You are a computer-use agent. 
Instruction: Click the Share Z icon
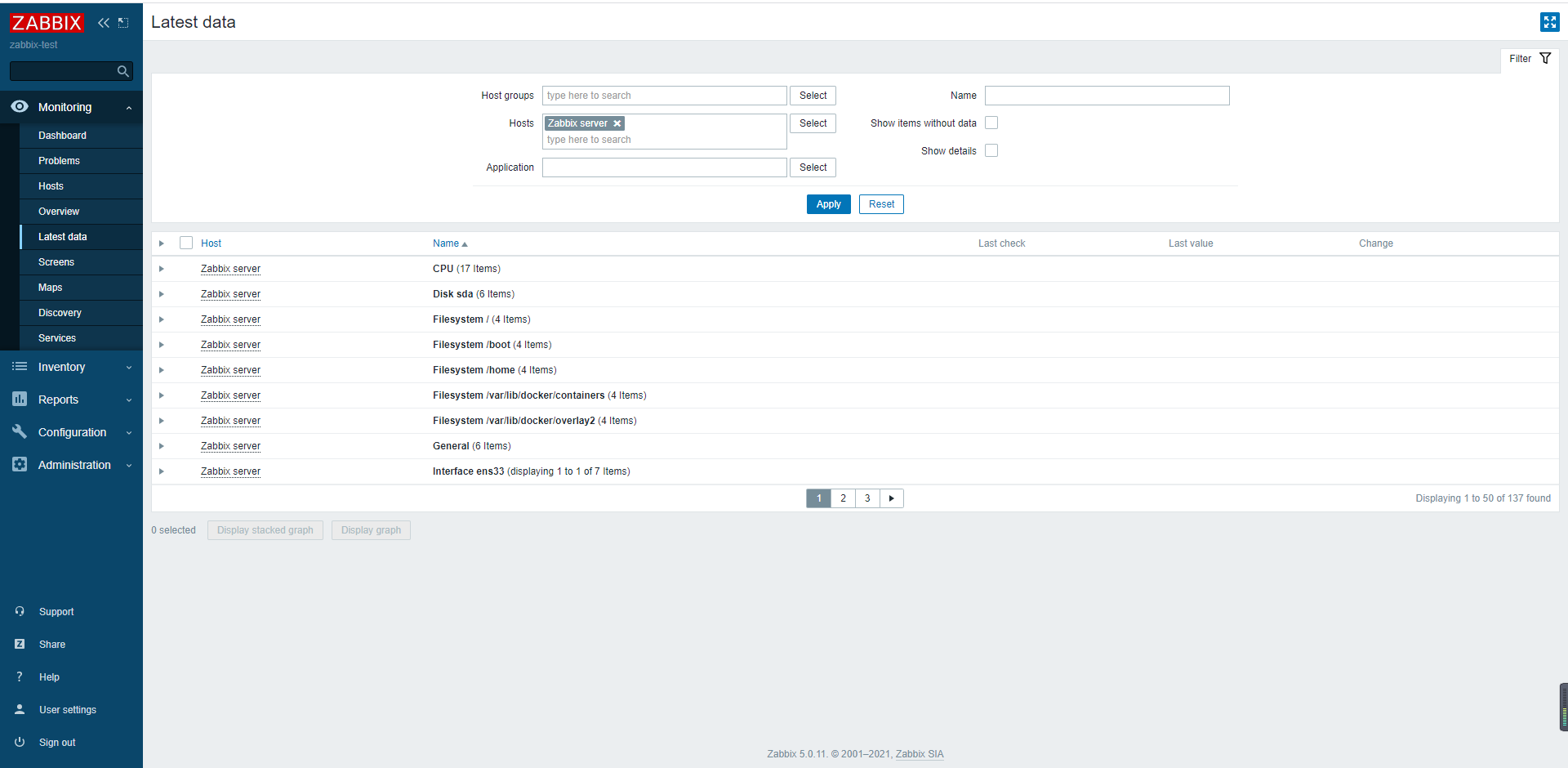coord(20,644)
